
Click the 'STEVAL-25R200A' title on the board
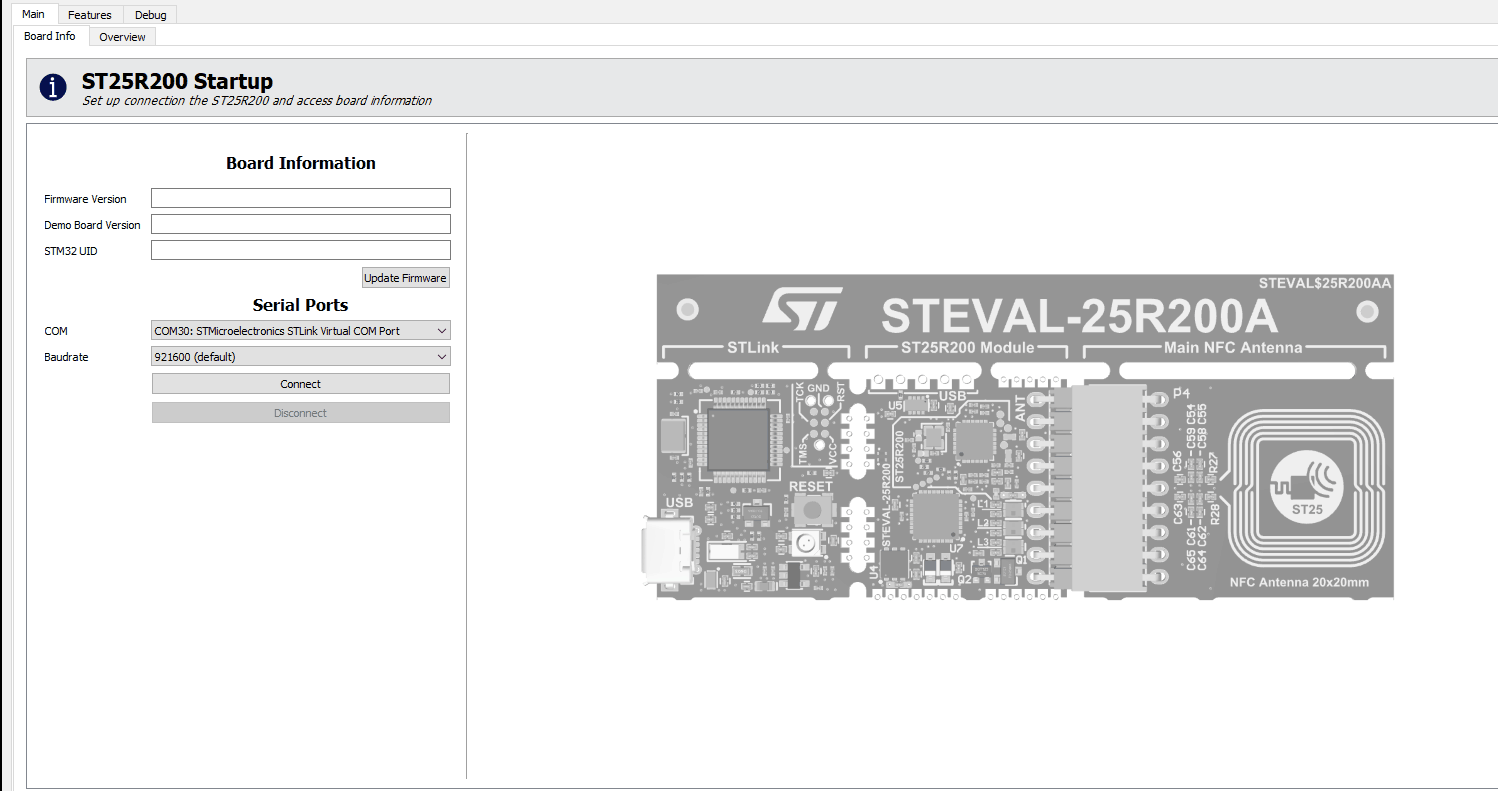click(1080, 316)
